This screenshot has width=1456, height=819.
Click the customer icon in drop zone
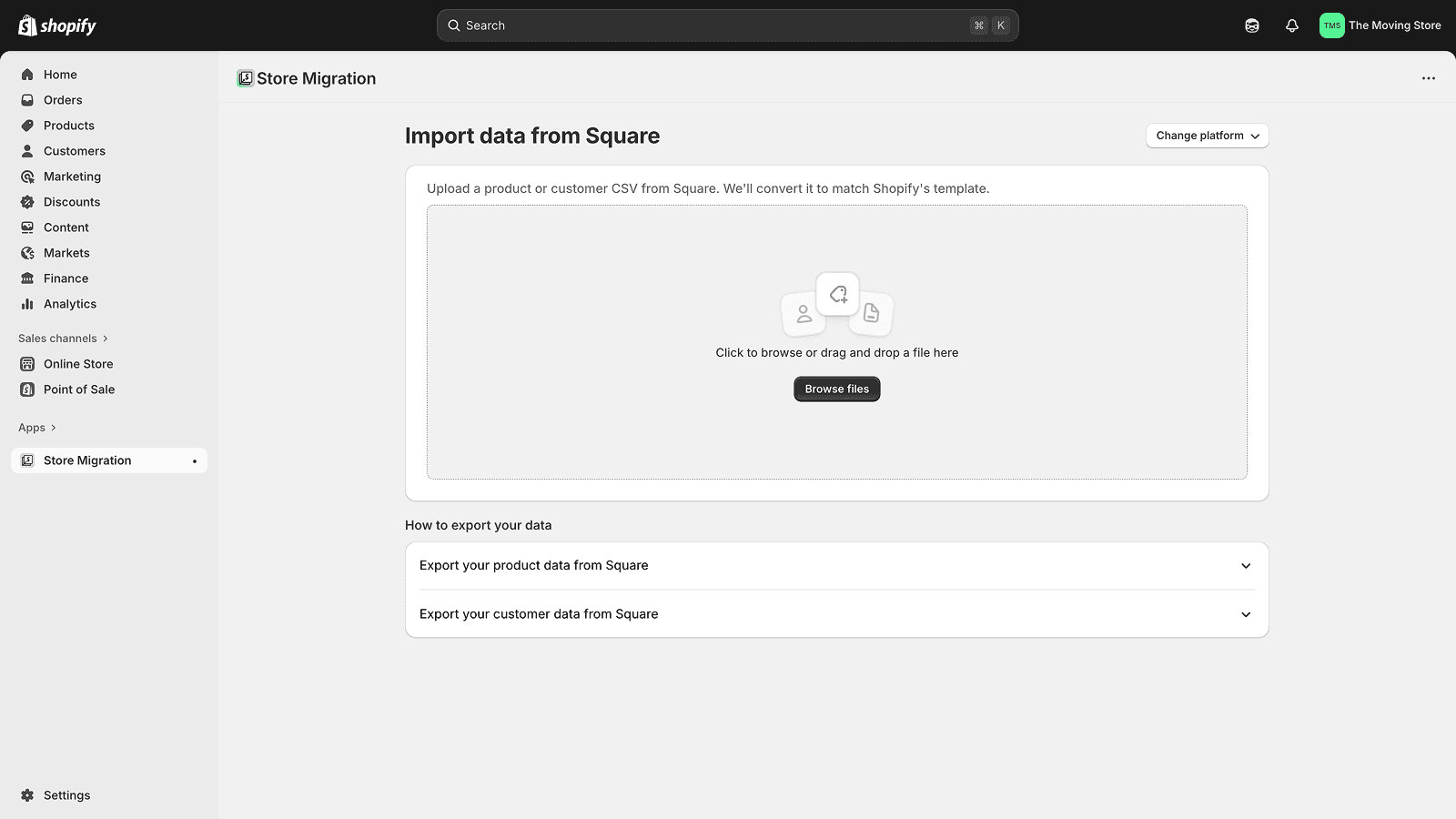[x=804, y=314]
